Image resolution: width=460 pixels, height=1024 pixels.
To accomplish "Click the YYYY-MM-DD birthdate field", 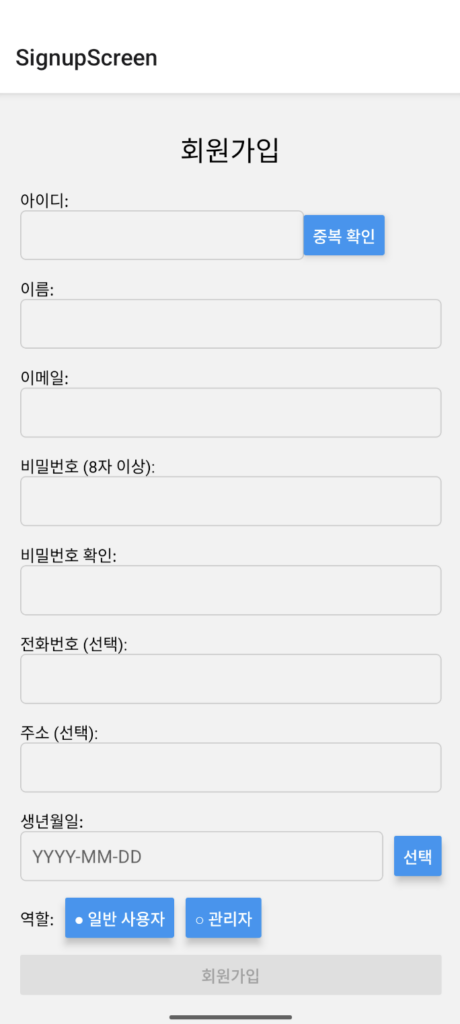I will [x=202, y=856].
